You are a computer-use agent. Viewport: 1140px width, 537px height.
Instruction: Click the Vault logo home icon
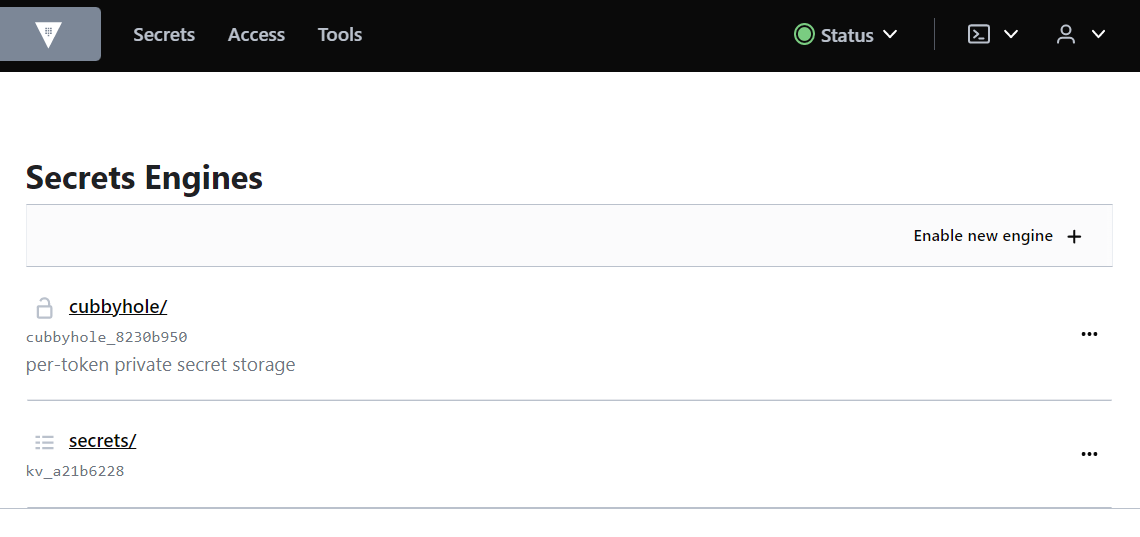pyautogui.click(x=48, y=35)
